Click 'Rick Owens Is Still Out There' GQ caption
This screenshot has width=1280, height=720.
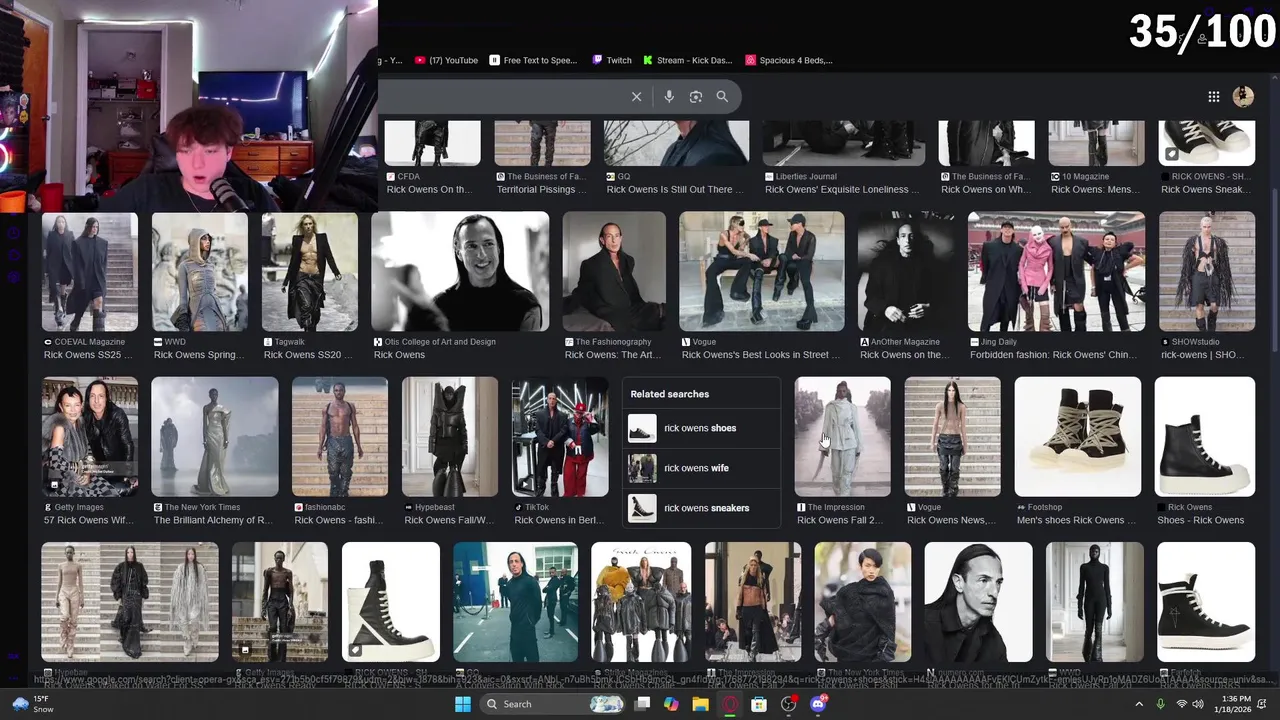[x=675, y=190]
